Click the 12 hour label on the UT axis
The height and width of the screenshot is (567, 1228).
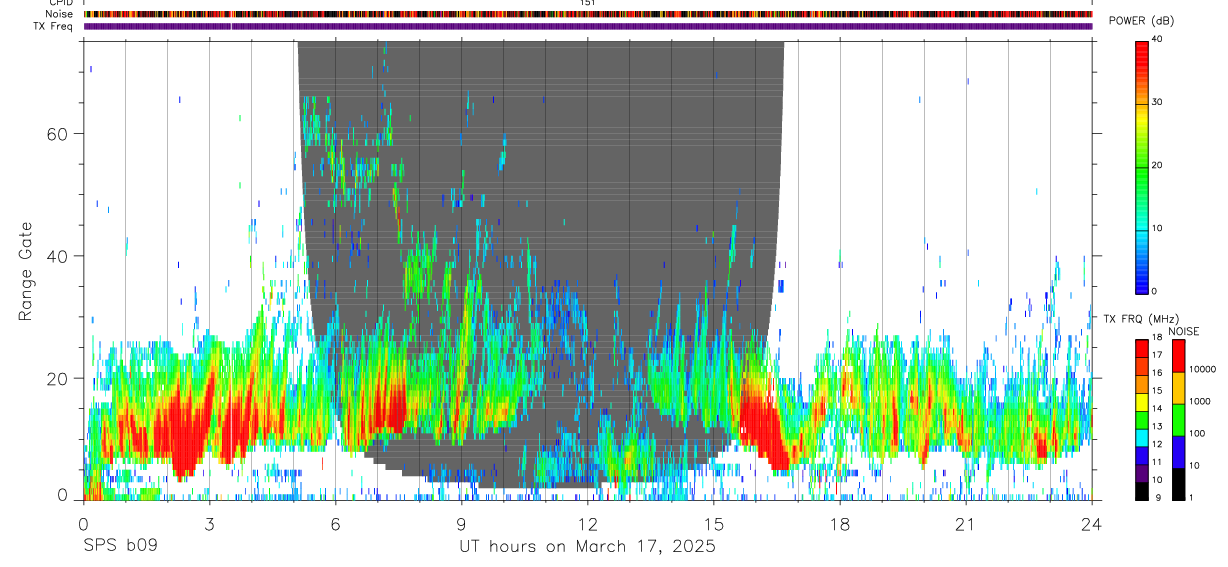(588, 524)
